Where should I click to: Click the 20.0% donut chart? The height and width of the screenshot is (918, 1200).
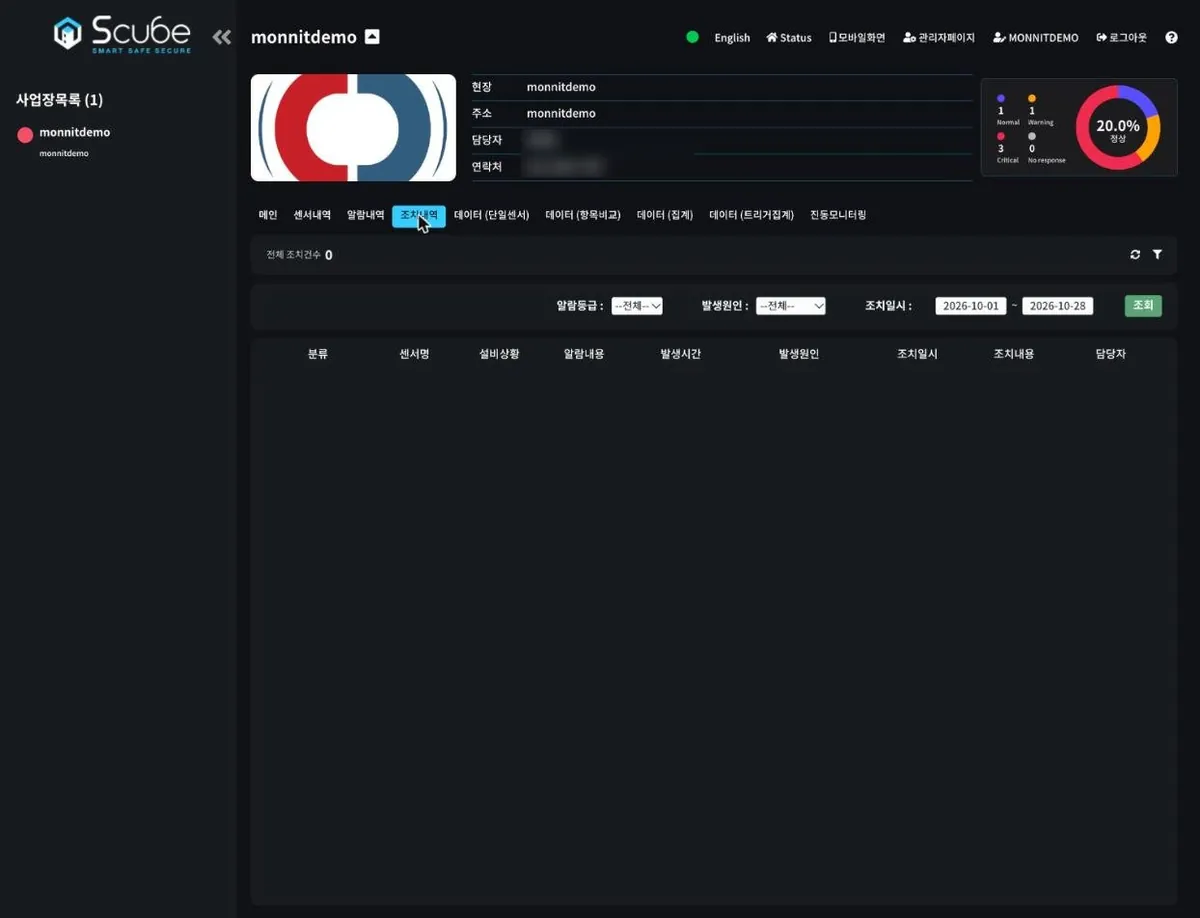coord(1118,128)
